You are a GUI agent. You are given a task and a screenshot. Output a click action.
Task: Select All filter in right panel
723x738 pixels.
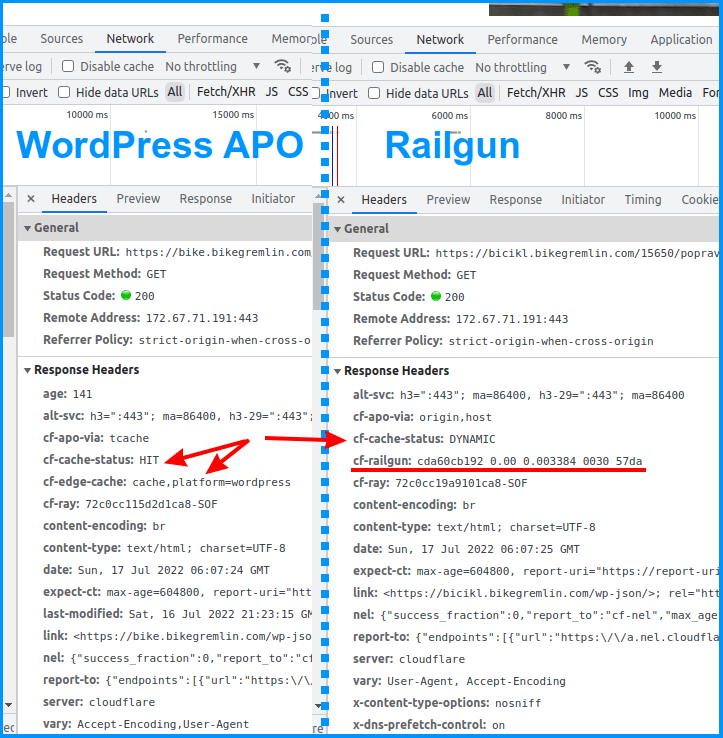click(485, 93)
